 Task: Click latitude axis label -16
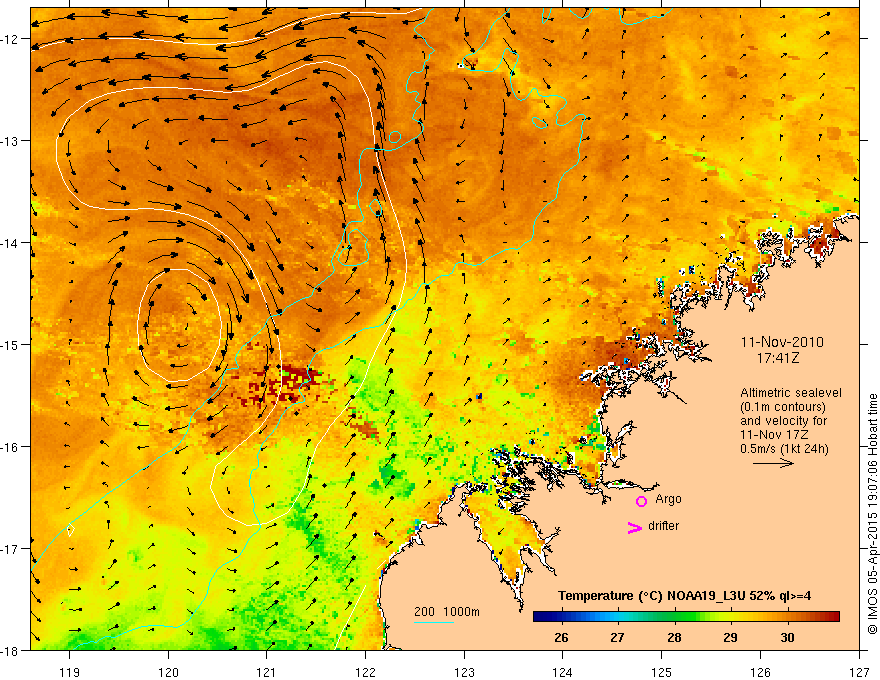[10, 447]
